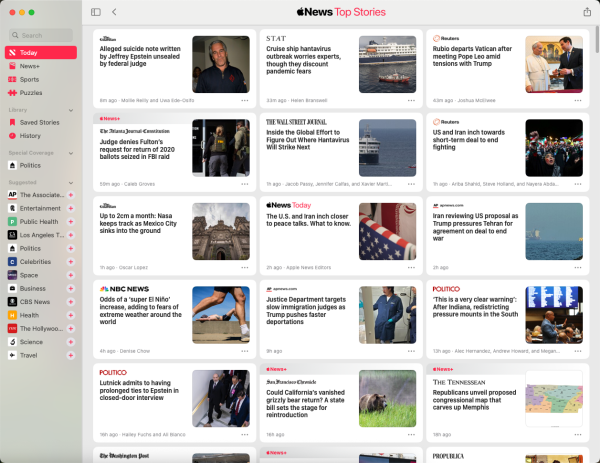The image size is (600, 463).
Task: Open more options for Lutnick Epstein story
Action: 245,435
